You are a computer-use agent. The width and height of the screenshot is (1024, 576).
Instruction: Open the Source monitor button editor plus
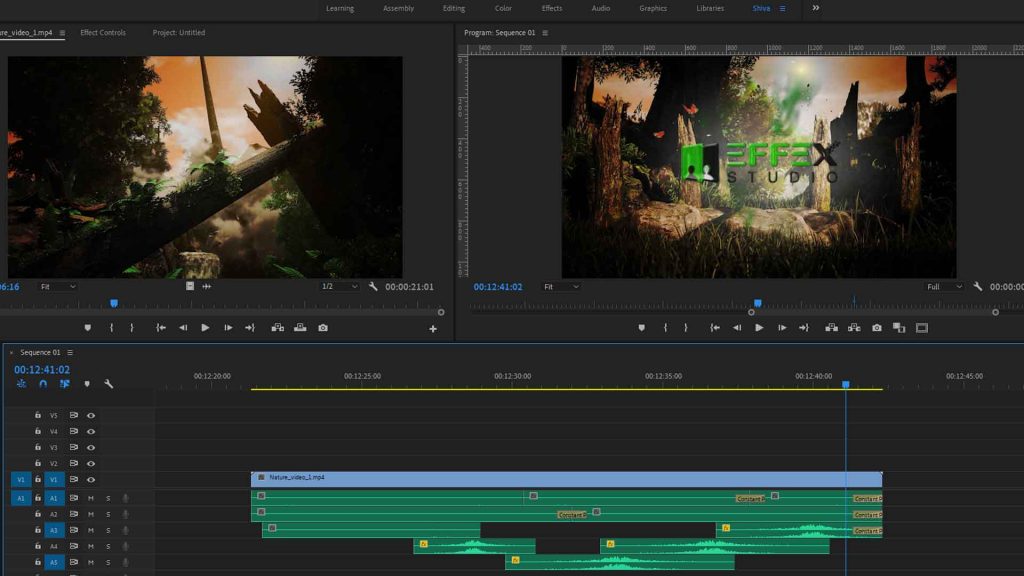tap(433, 328)
